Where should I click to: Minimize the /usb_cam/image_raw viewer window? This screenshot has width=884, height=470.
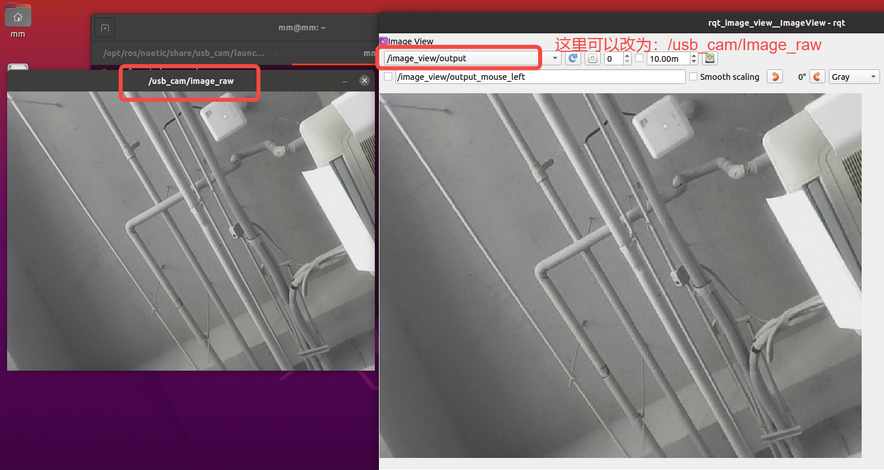pyautogui.click(x=345, y=81)
